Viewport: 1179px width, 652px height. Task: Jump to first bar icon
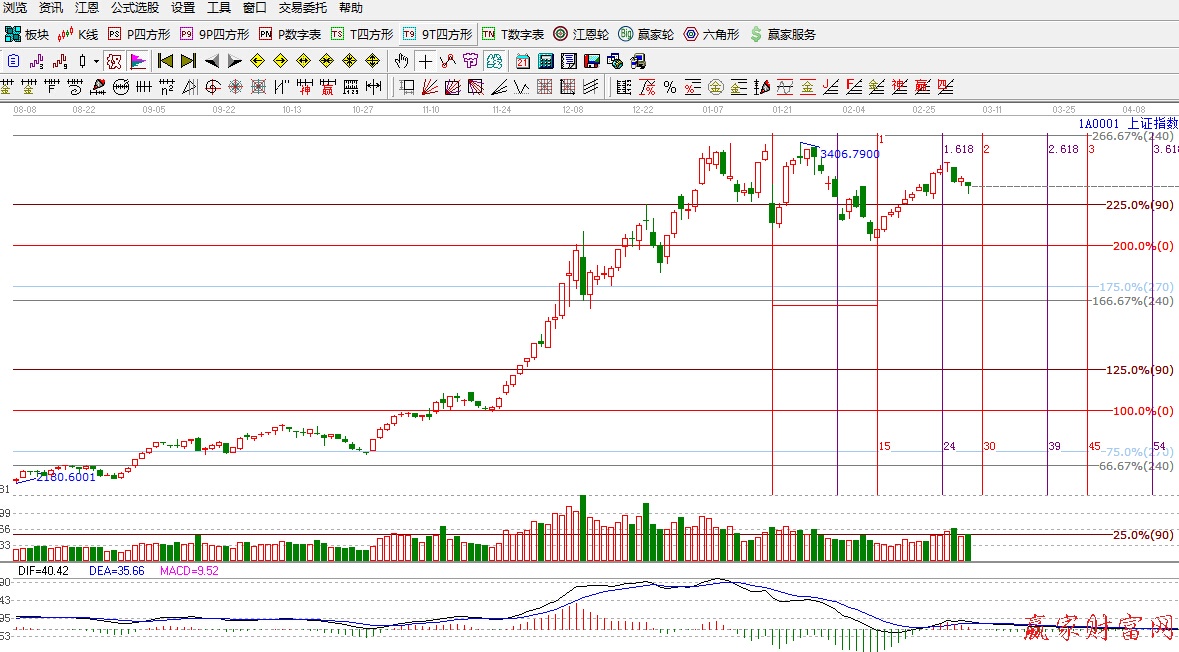pyautogui.click(x=166, y=61)
